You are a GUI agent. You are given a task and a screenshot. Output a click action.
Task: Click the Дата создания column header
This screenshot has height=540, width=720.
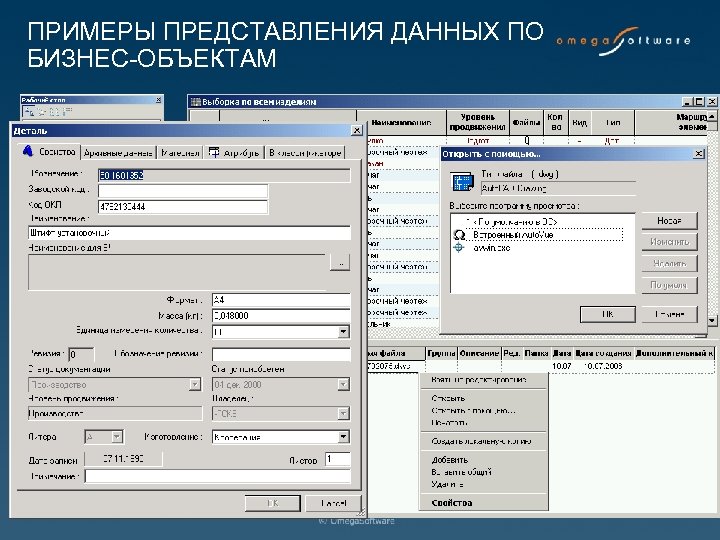pyautogui.click(x=603, y=353)
